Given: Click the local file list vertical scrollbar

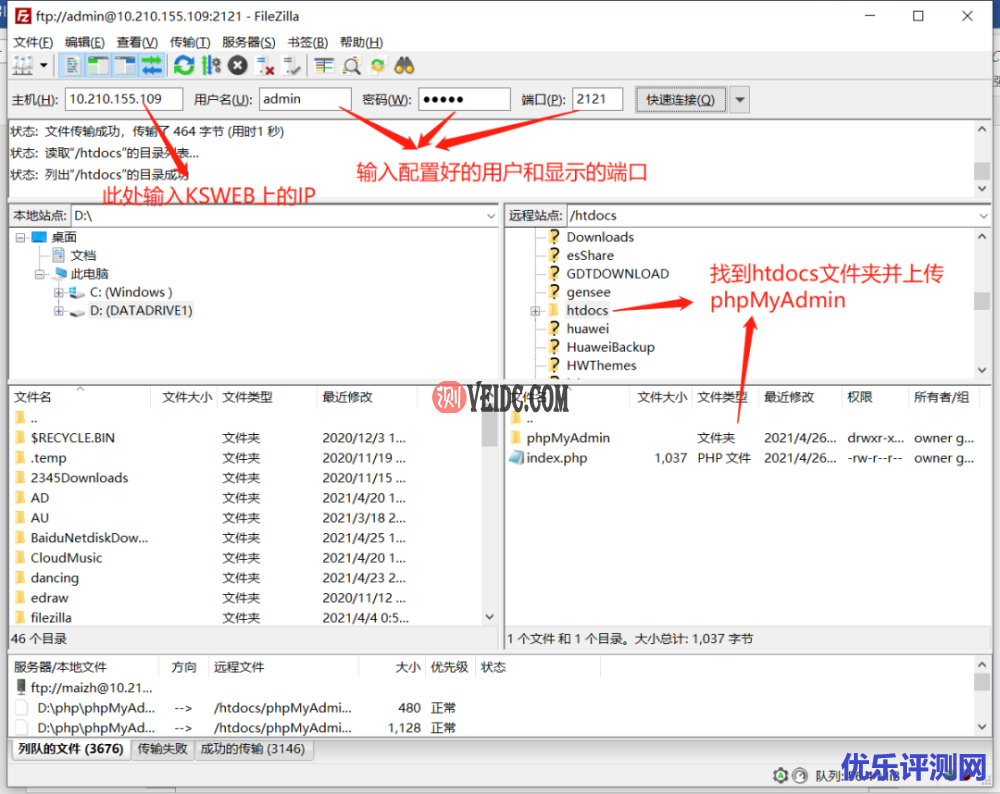Looking at the screenshot, I should click(489, 520).
